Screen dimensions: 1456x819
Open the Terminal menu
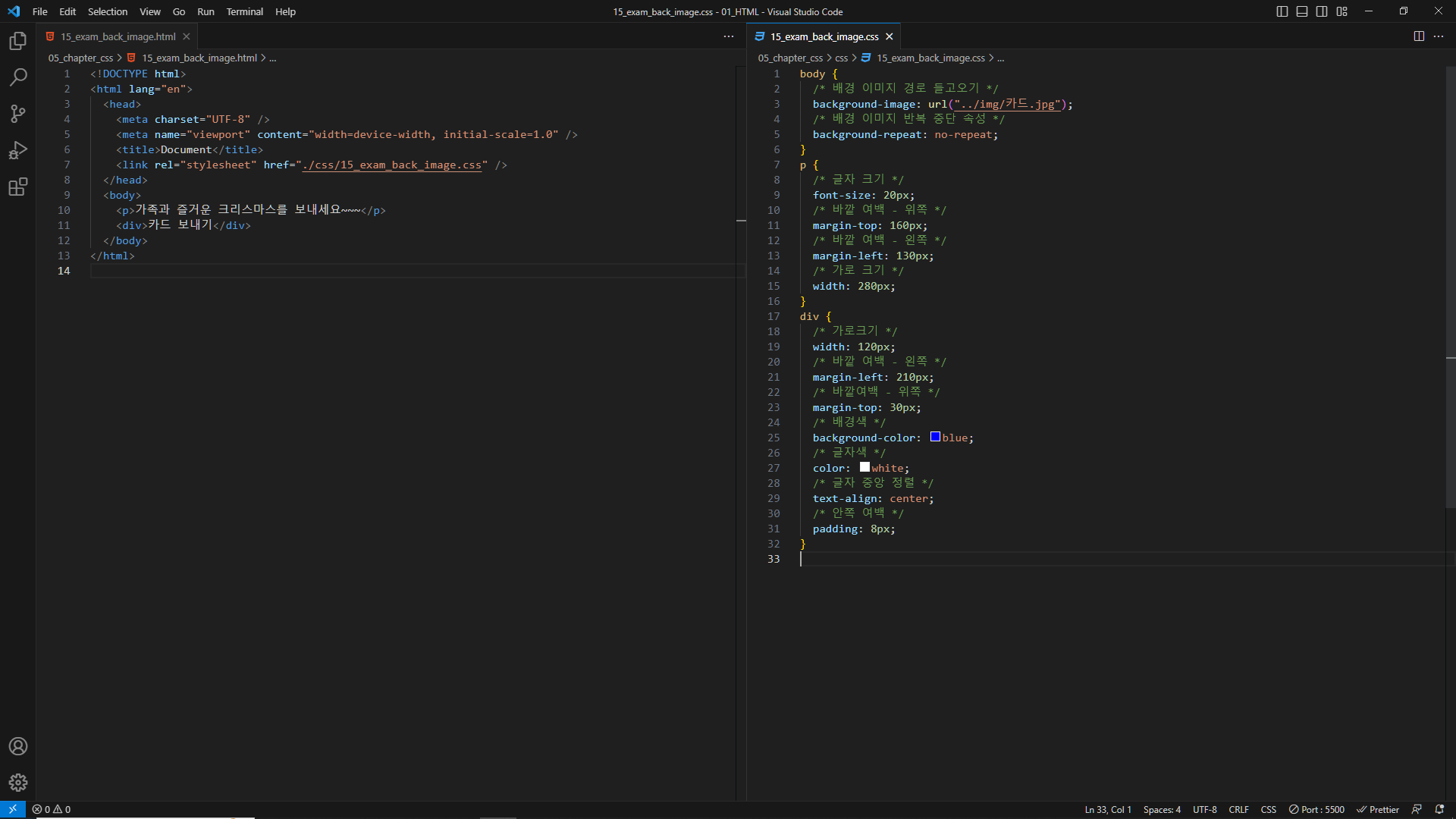[x=244, y=11]
